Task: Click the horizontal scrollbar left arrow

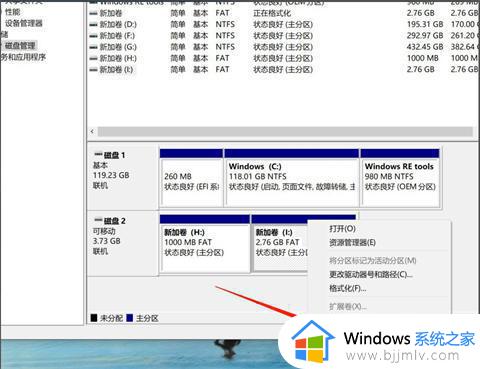Action: (x=92, y=131)
